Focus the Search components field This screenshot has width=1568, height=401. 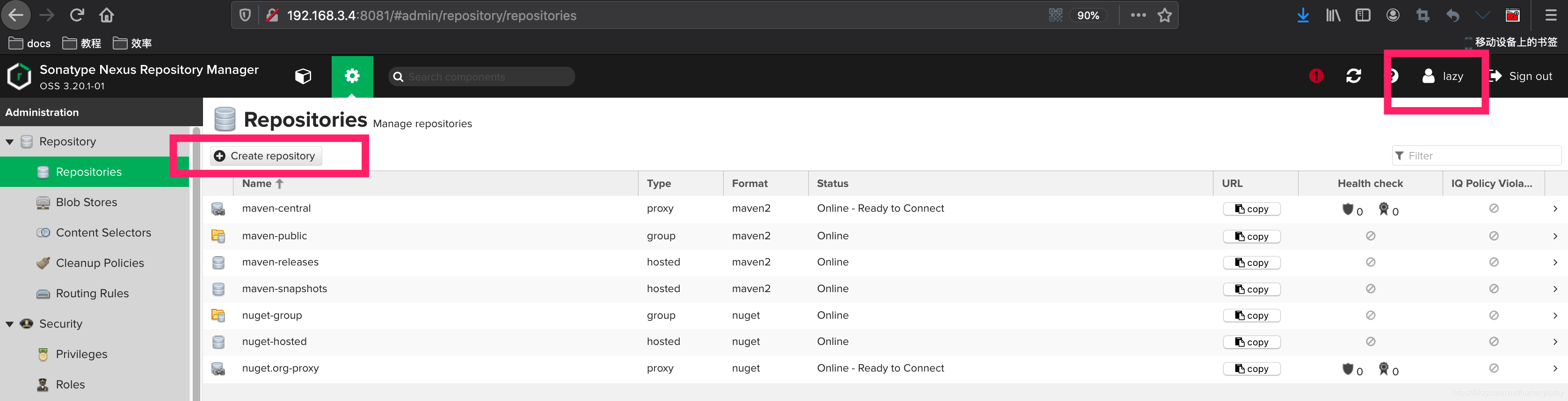point(481,77)
